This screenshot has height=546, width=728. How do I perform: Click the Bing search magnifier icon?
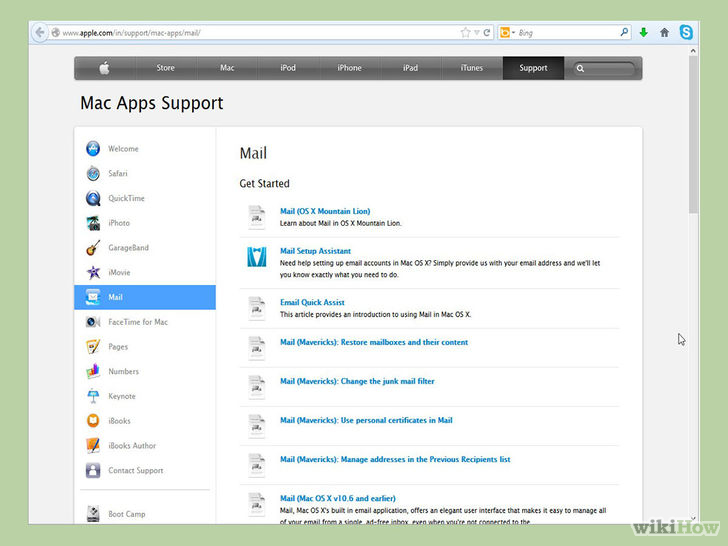point(624,32)
